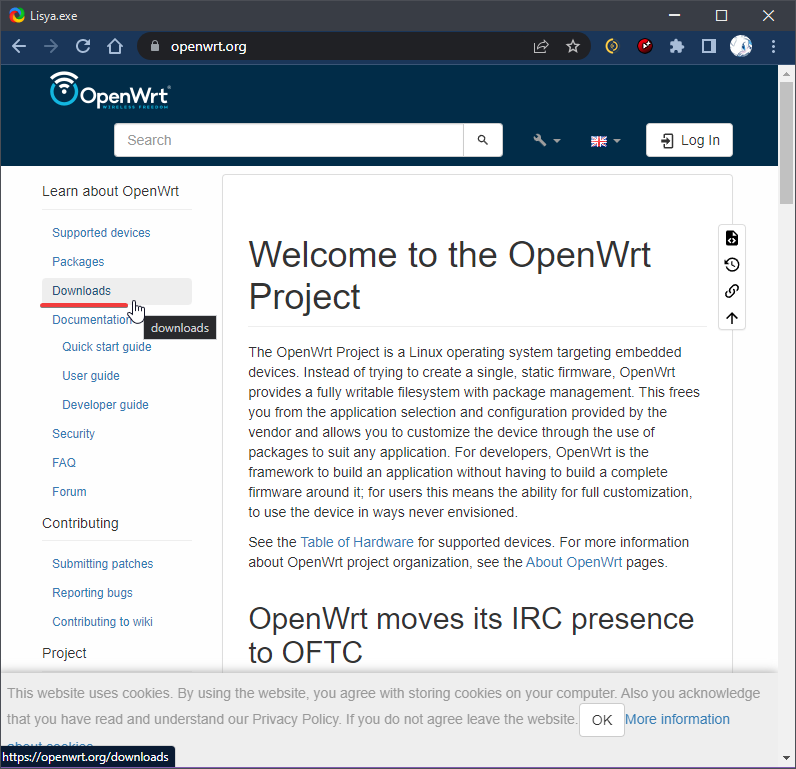Open the language flag dropdown

(x=605, y=141)
